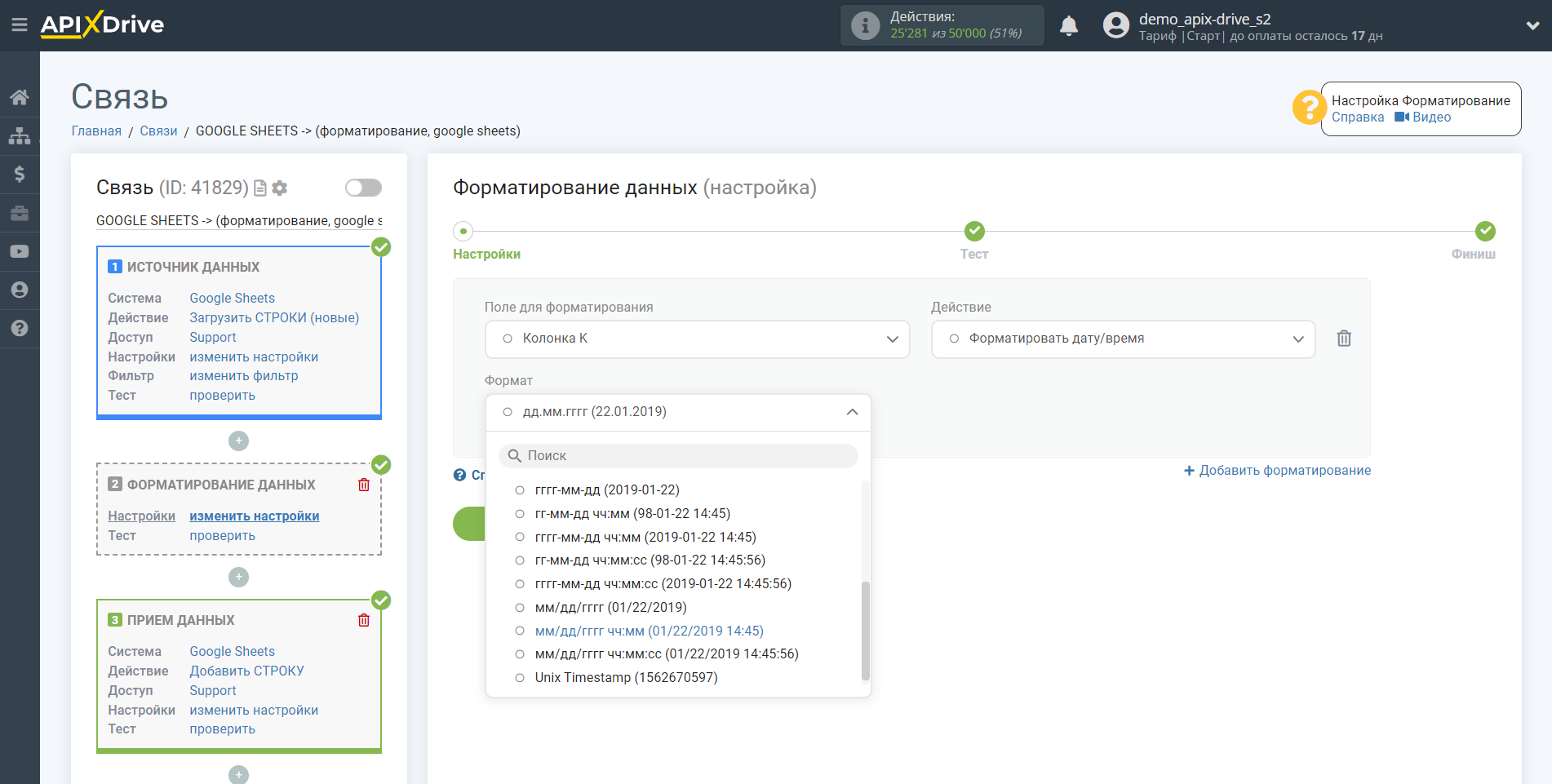Open the YouTube video icon in sidebar
1552x784 pixels.
click(x=20, y=251)
